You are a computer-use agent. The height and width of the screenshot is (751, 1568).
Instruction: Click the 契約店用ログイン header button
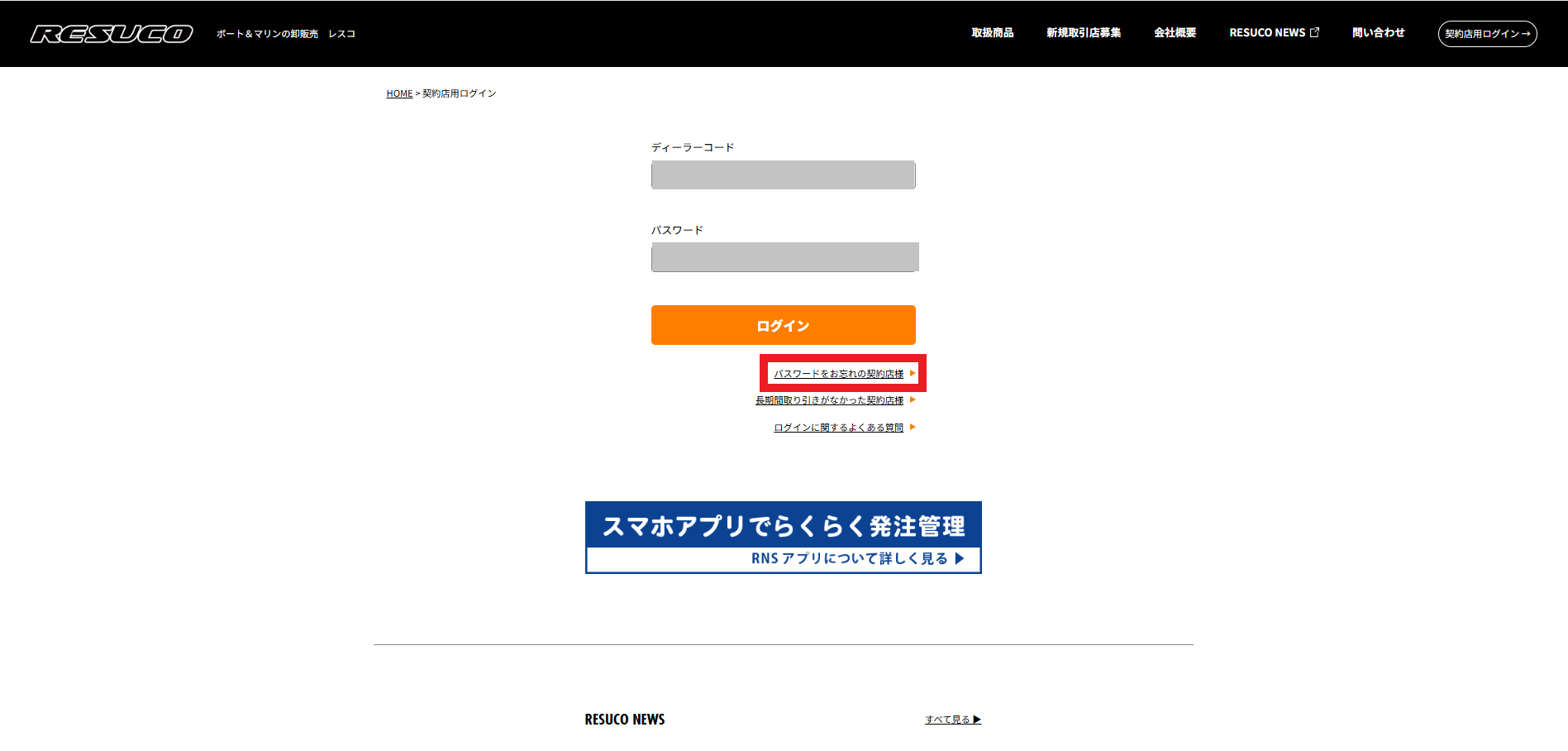[1487, 34]
